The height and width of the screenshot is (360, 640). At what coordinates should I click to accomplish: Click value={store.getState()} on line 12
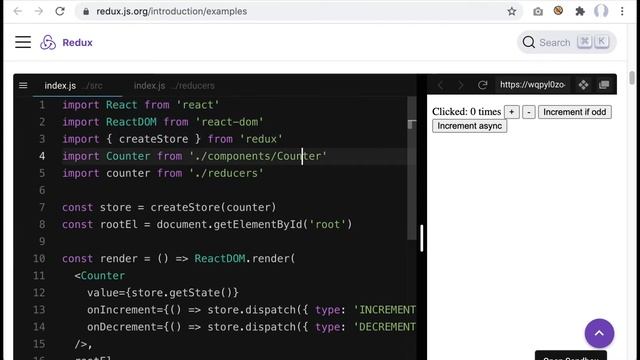pos(163,293)
